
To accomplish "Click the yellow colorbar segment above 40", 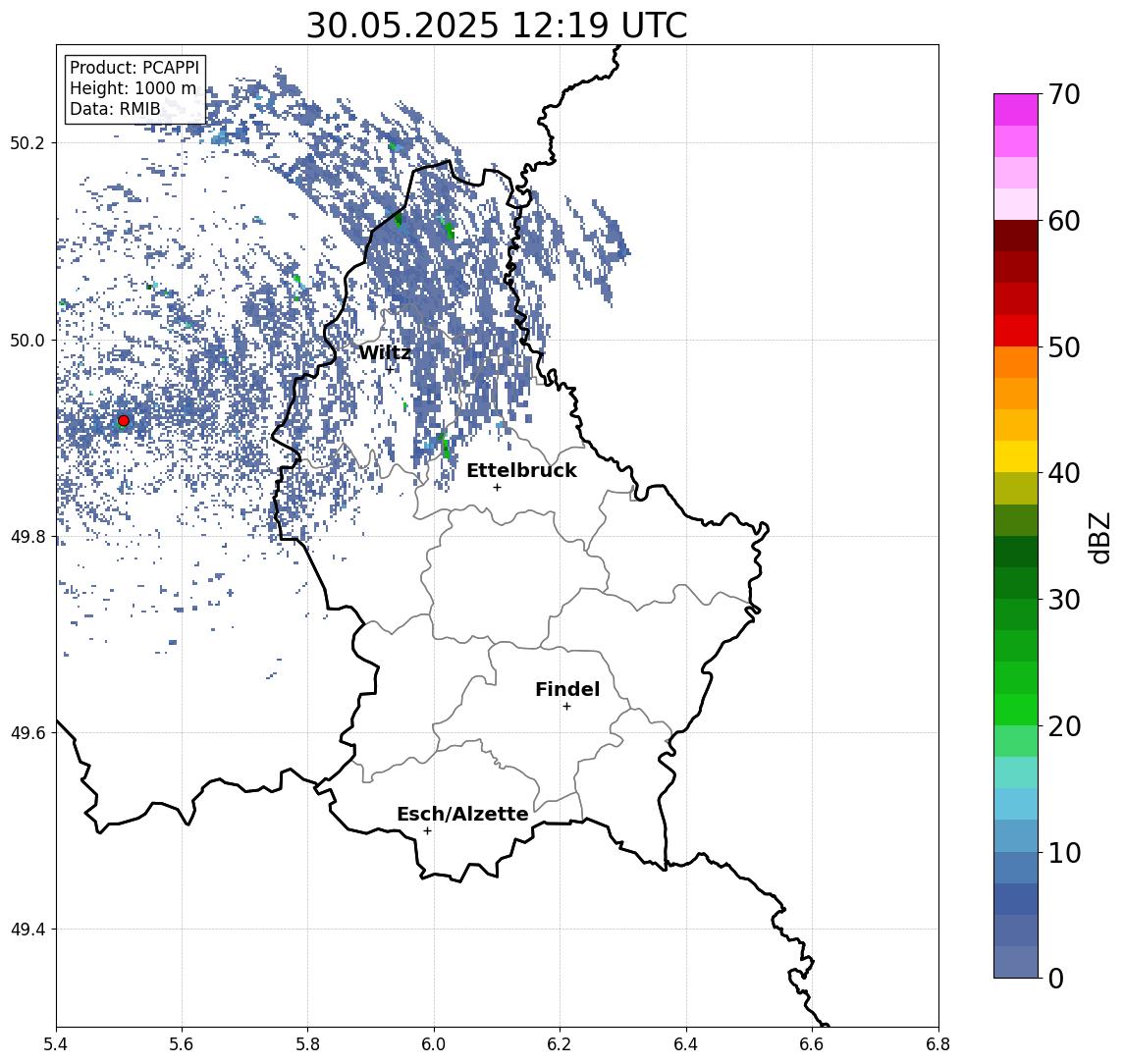I will coord(1016,456).
